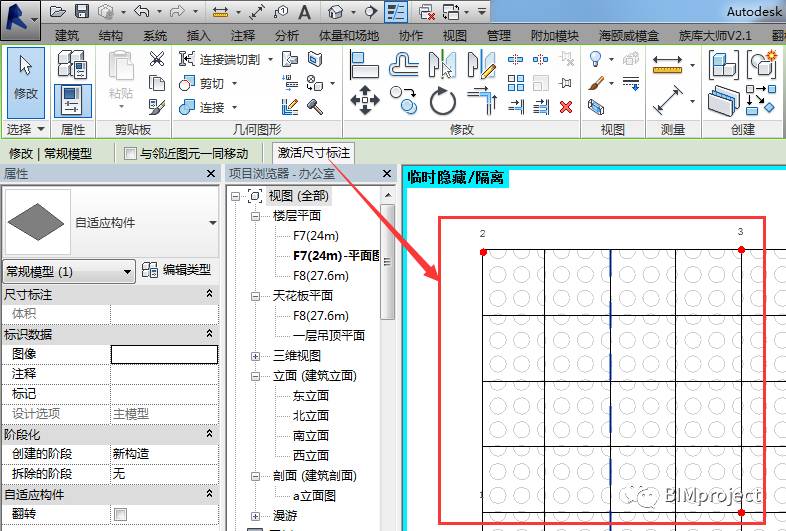Click the Pin element icon
Screen dimensions: 786x531
click(566, 83)
